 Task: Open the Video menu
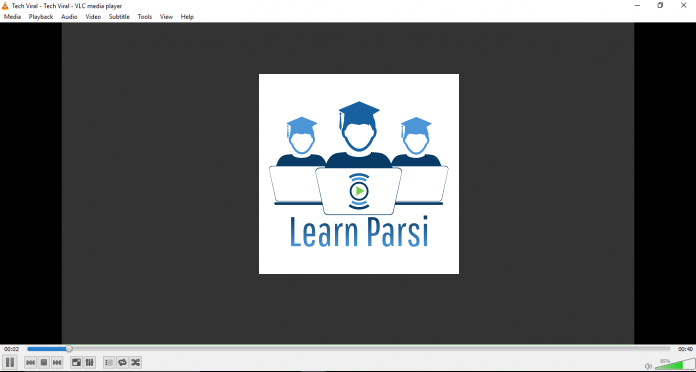[93, 17]
